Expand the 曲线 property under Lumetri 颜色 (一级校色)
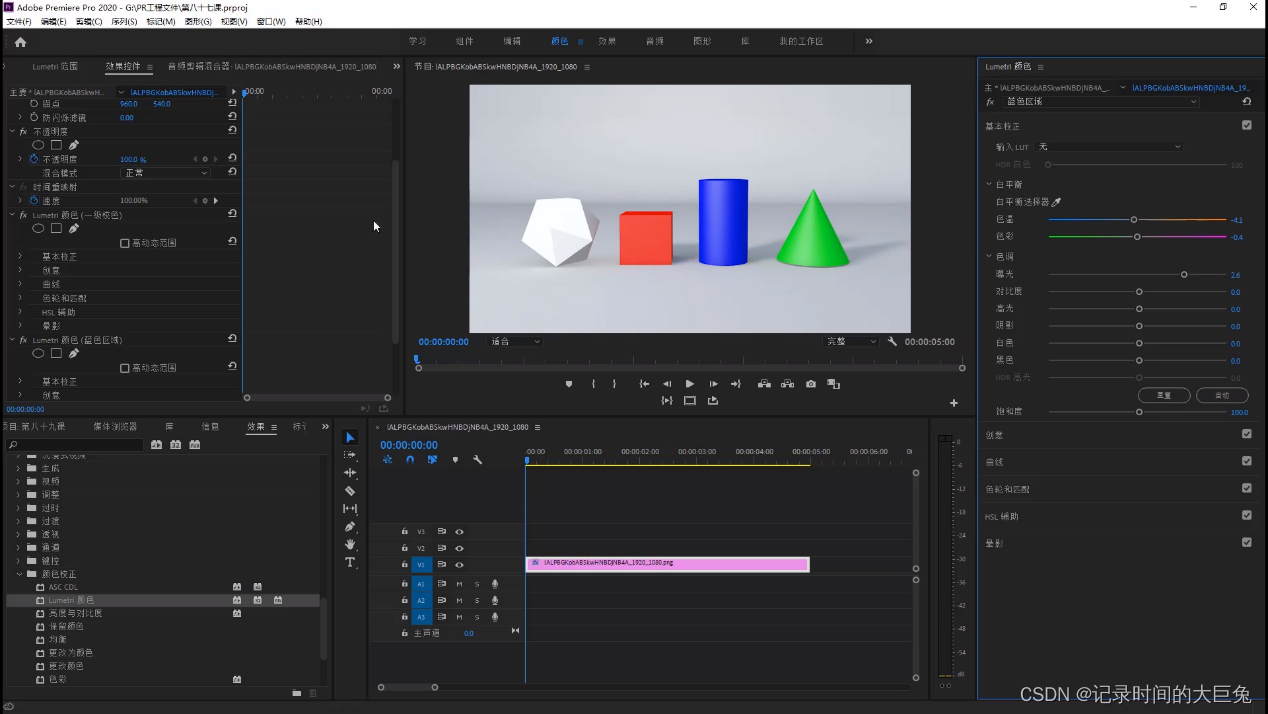The image size is (1268, 714). point(20,284)
